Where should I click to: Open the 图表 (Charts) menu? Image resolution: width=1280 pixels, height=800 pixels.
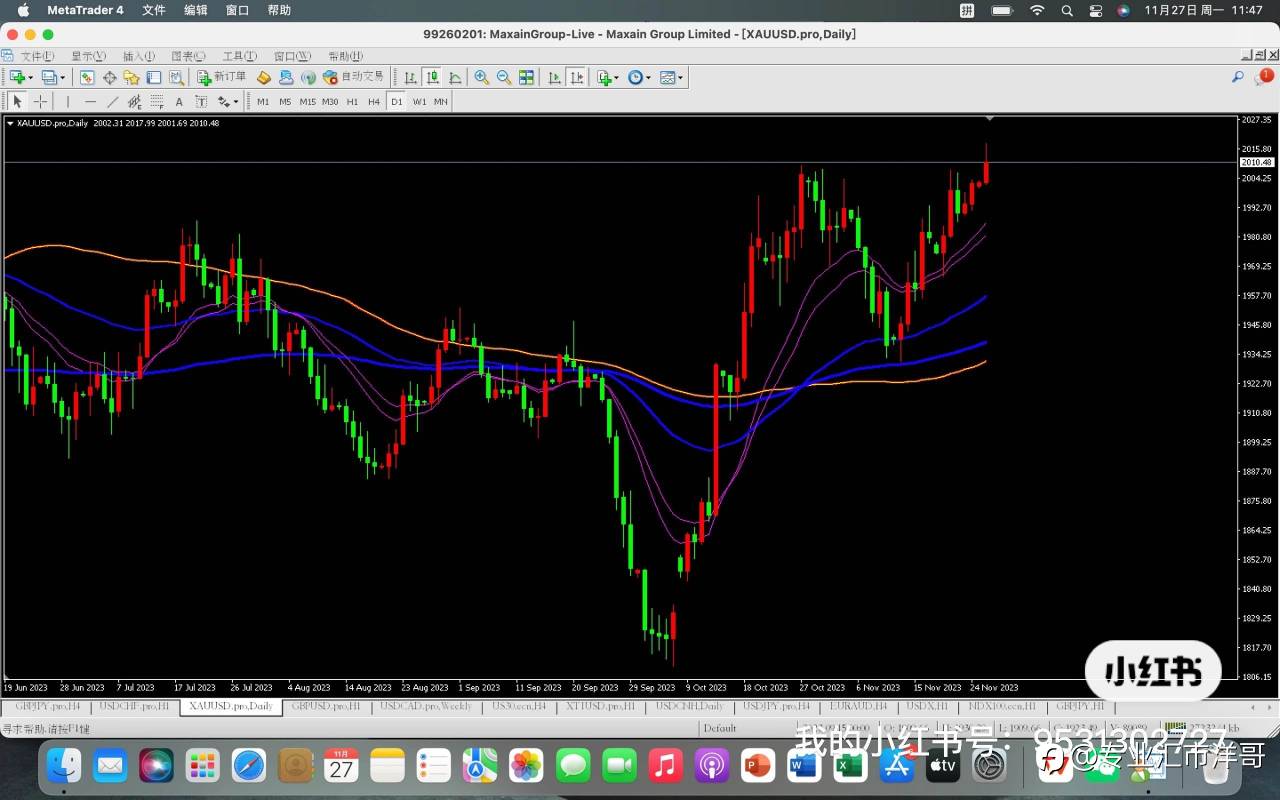tap(188, 56)
